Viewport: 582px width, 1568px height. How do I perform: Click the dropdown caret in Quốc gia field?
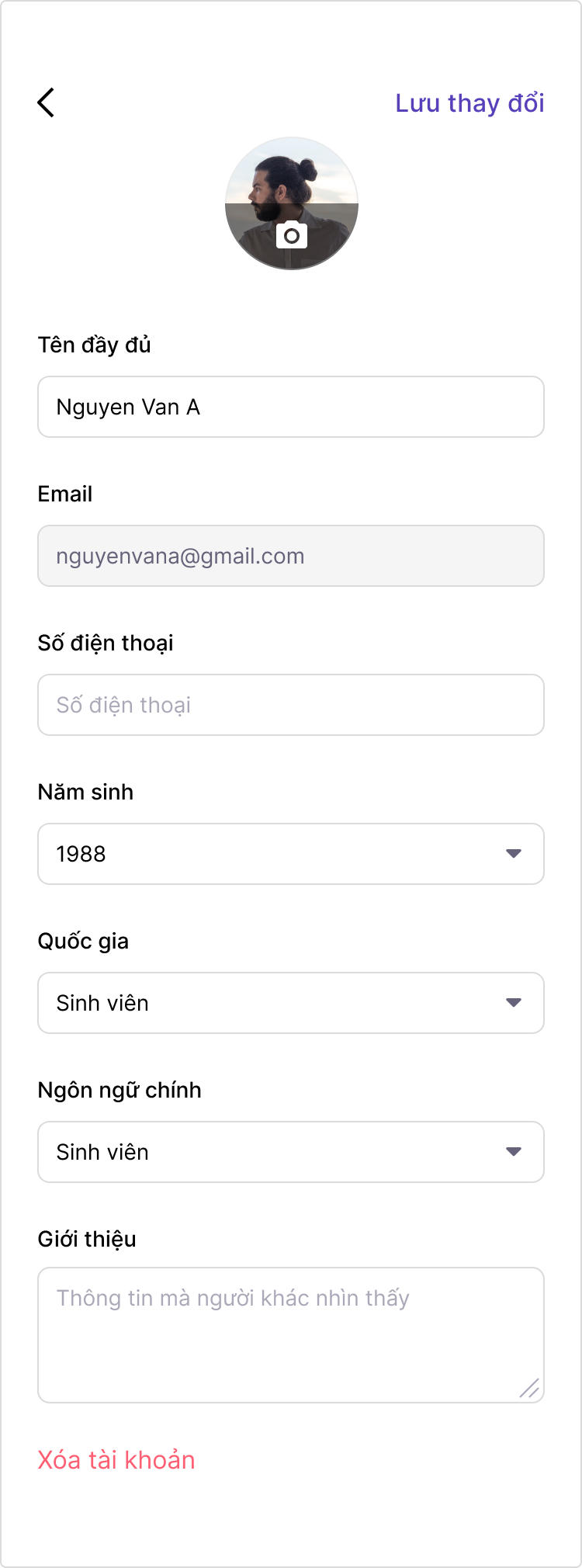(x=513, y=1003)
